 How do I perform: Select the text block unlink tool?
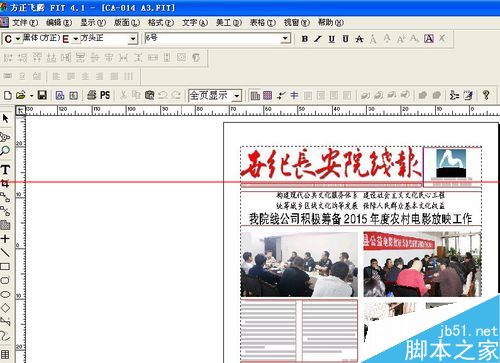pyautogui.click(x=5, y=211)
